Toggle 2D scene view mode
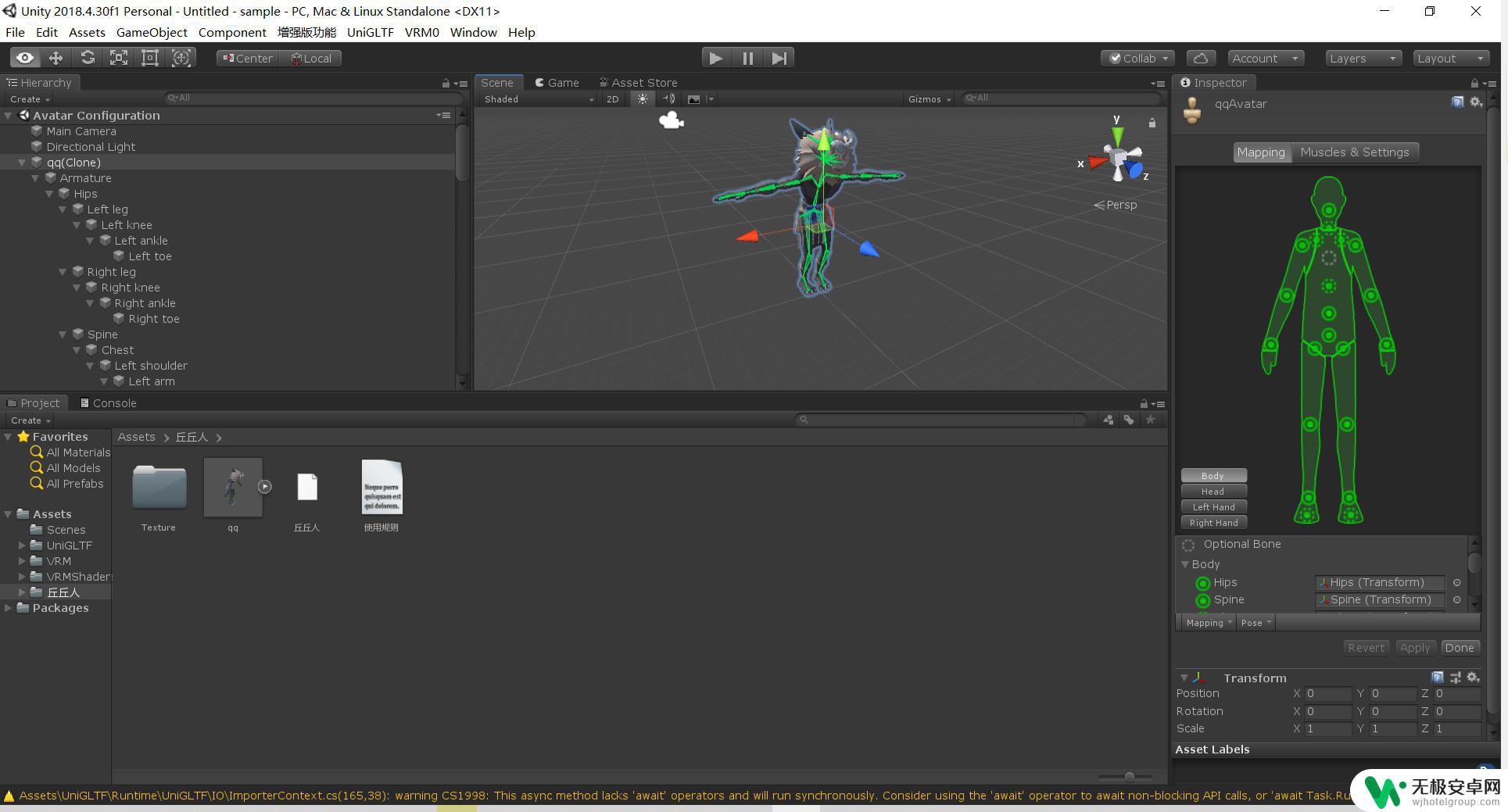 (x=613, y=99)
